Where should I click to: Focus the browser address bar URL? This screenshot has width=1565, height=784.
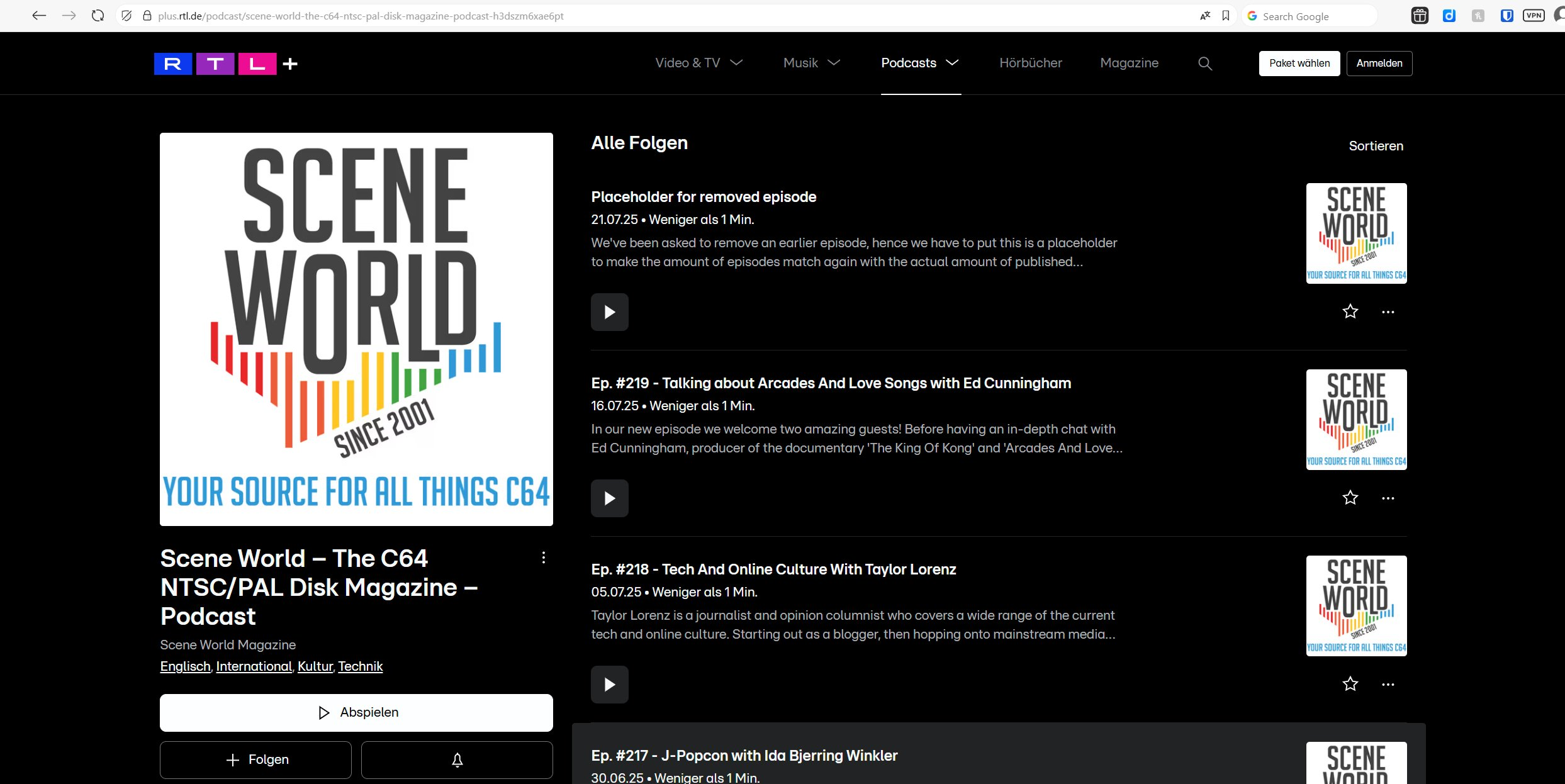coord(361,16)
